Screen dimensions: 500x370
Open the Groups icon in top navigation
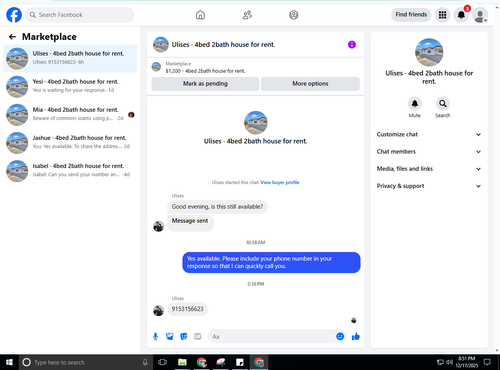(x=294, y=15)
